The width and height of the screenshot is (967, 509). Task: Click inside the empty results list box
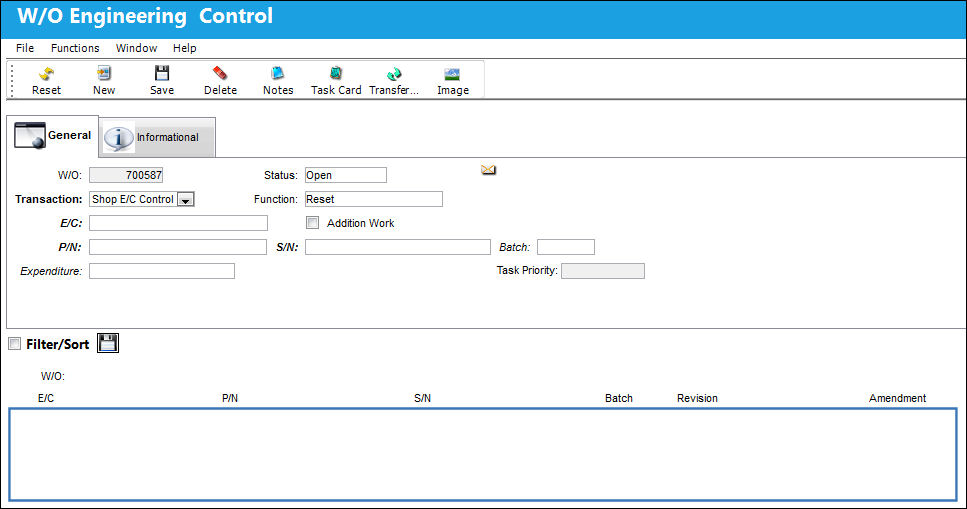point(483,454)
